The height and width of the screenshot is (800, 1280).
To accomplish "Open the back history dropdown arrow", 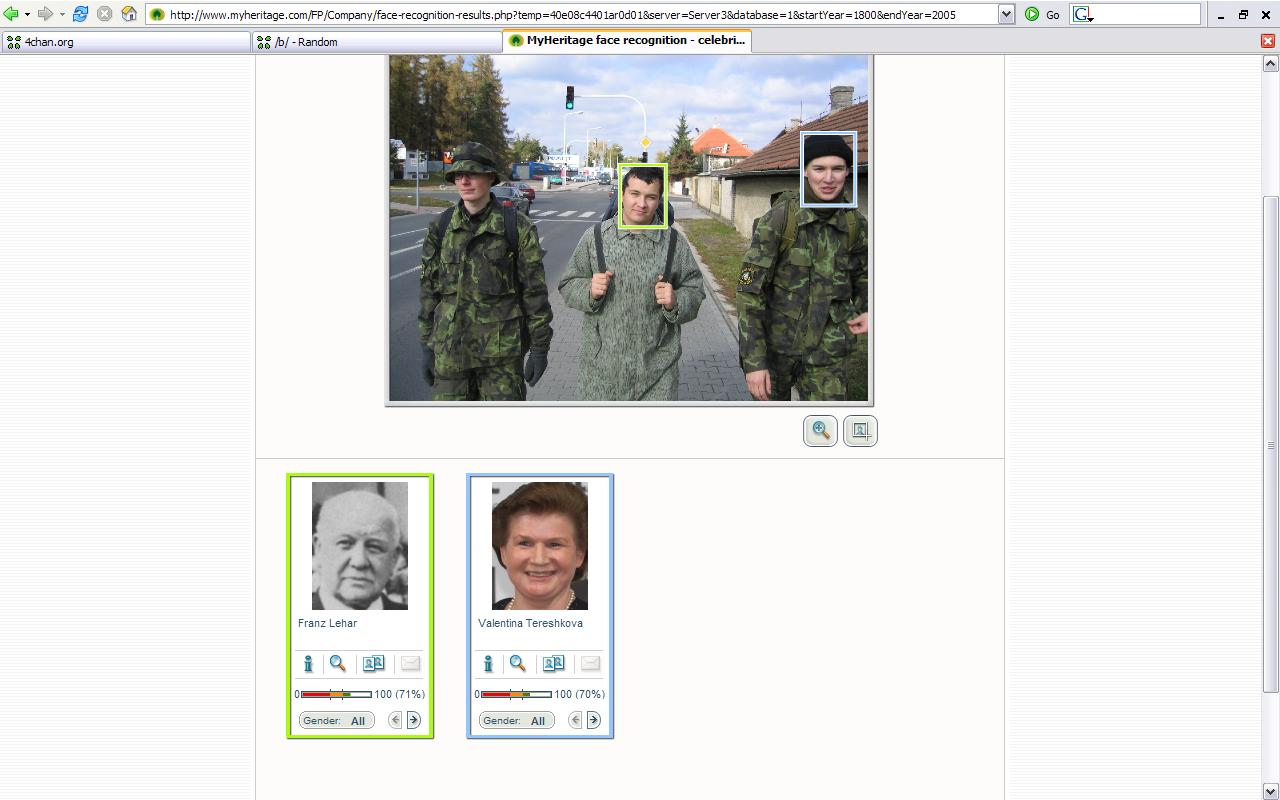I will click(x=27, y=14).
